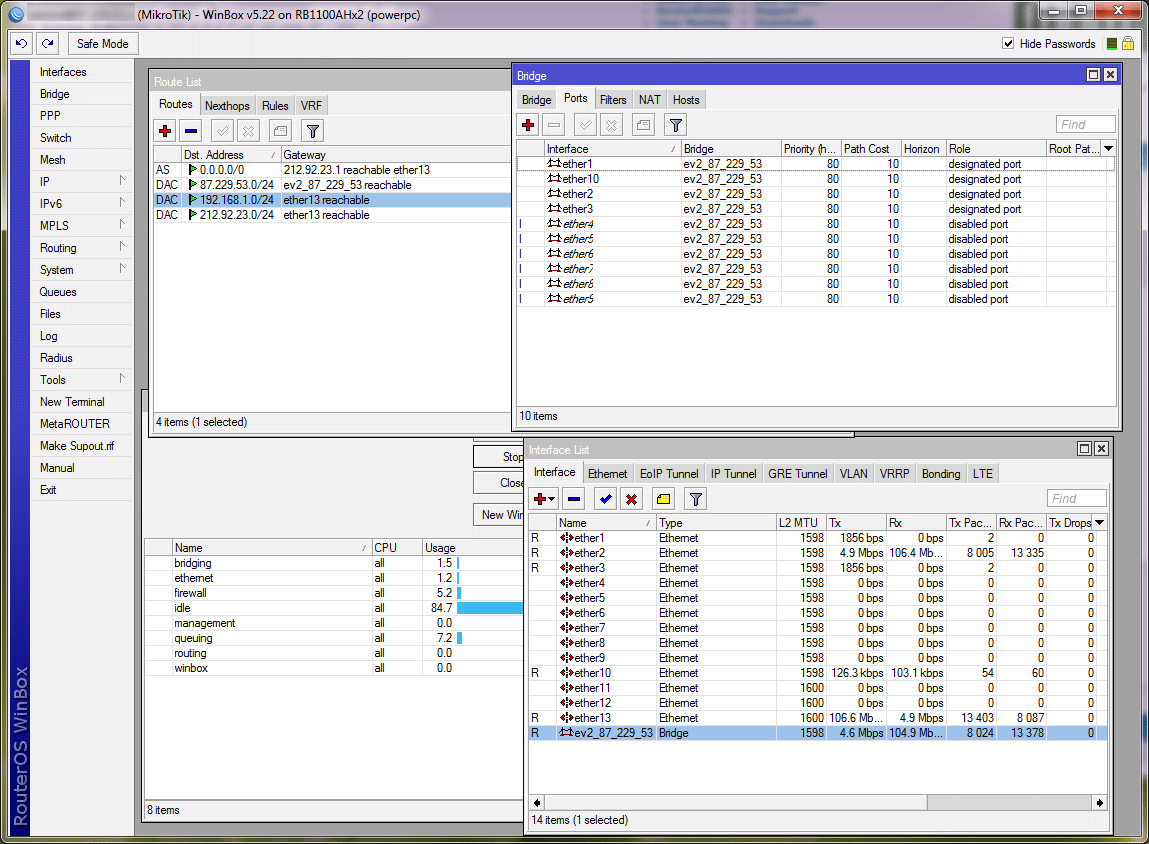Click comment icon in Bridge window toolbar
This screenshot has height=844, width=1149.
coord(643,125)
